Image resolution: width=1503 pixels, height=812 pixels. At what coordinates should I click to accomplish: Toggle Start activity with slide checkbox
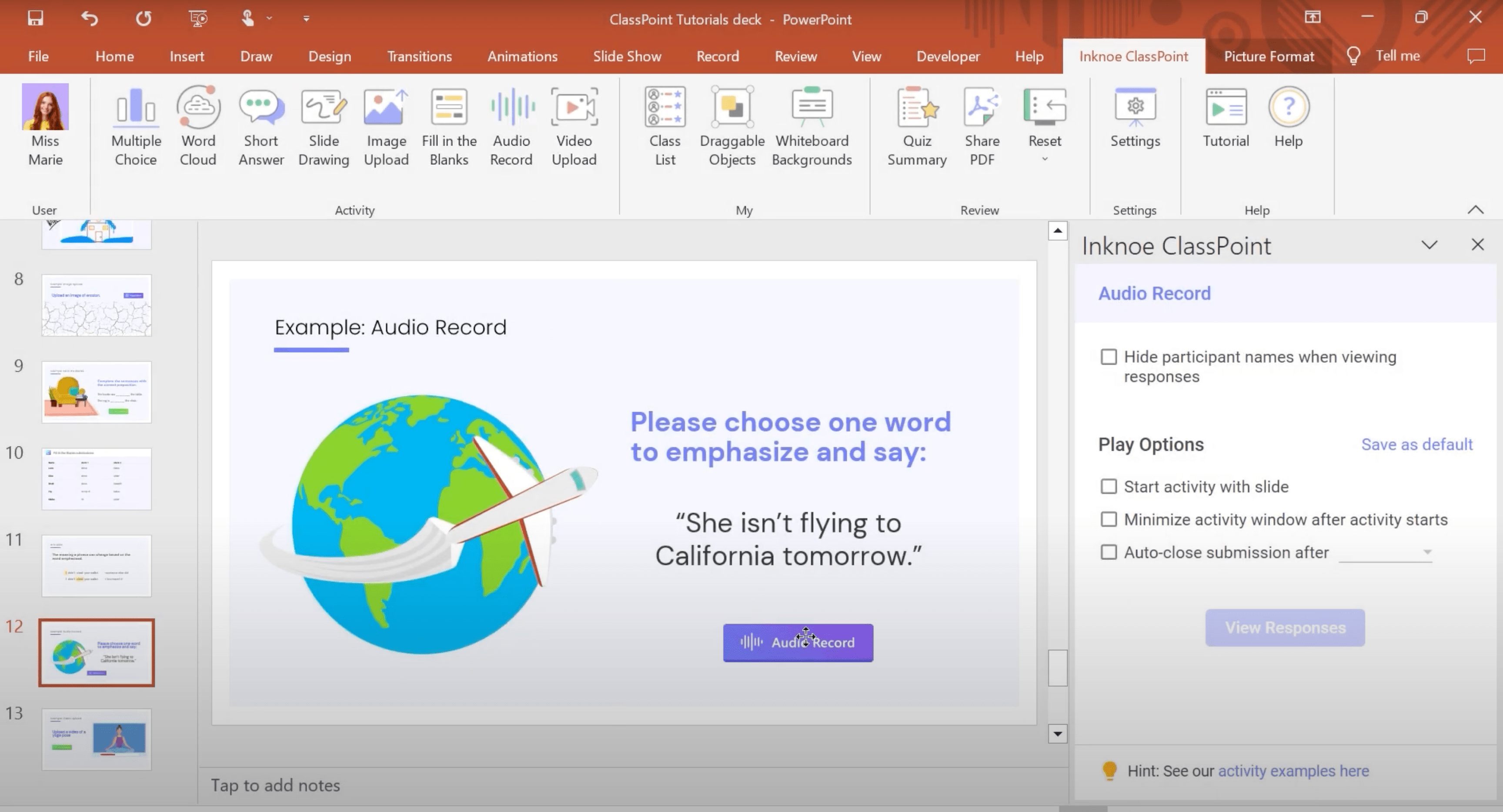(1108, 486)
